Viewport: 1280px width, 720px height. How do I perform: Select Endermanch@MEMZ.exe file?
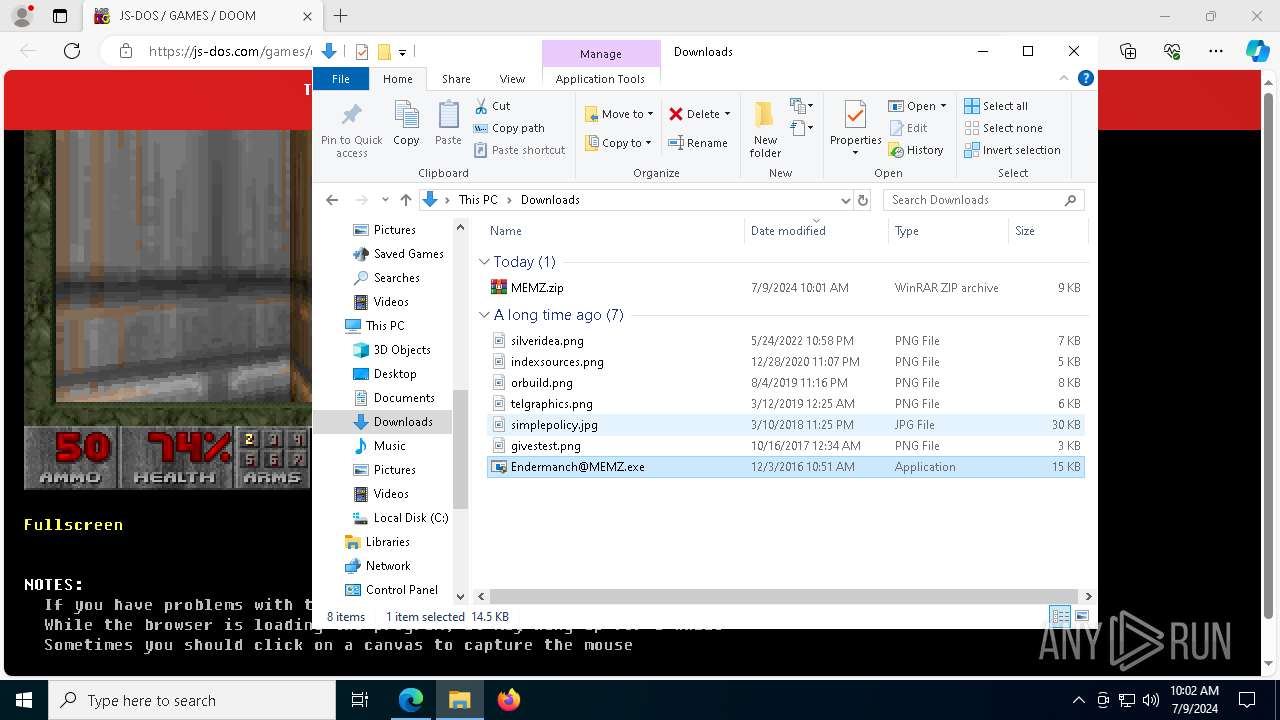(785, 467)
